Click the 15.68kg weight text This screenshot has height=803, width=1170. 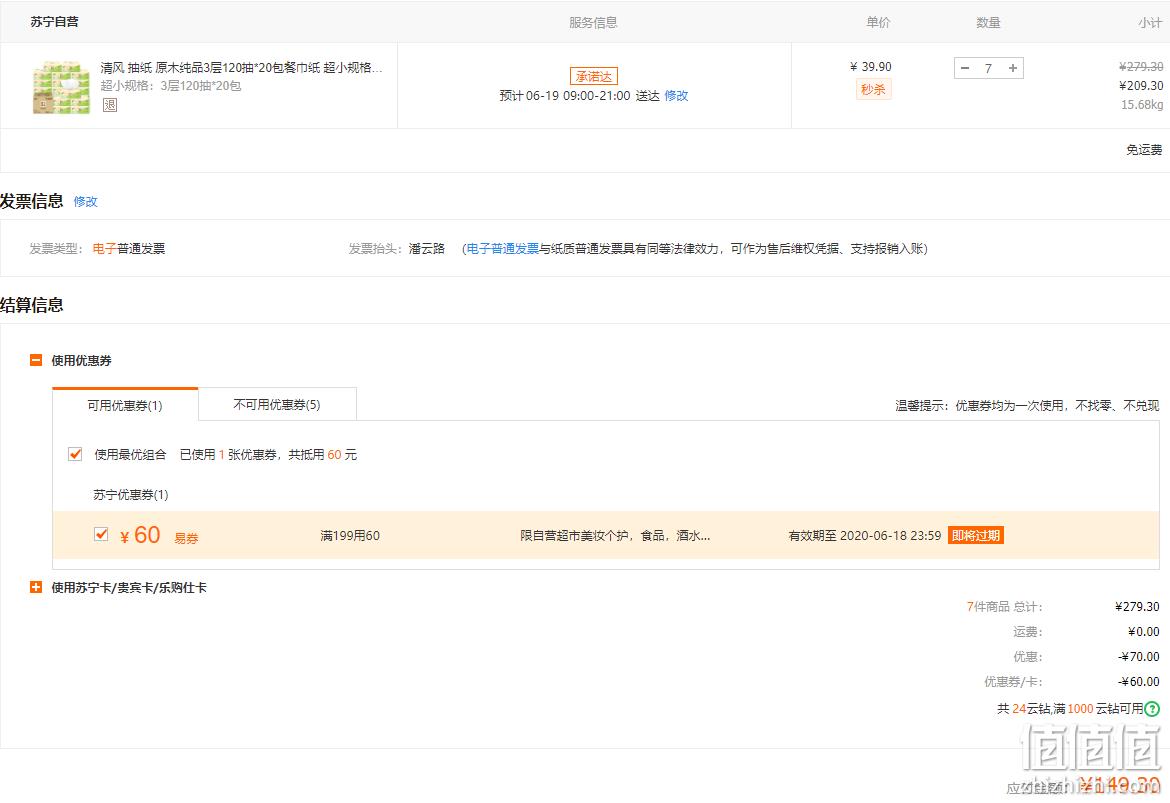click(1142, 104)
